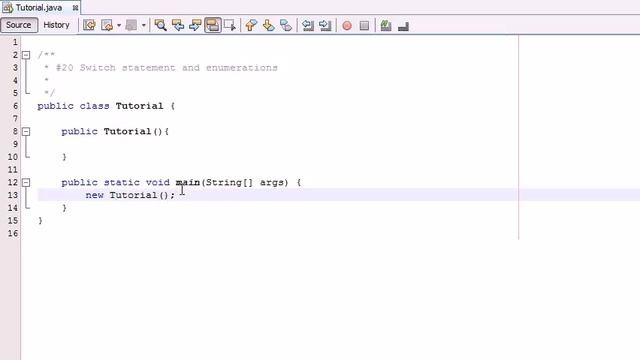Click the Shift Line Left icon

(308, 25)
